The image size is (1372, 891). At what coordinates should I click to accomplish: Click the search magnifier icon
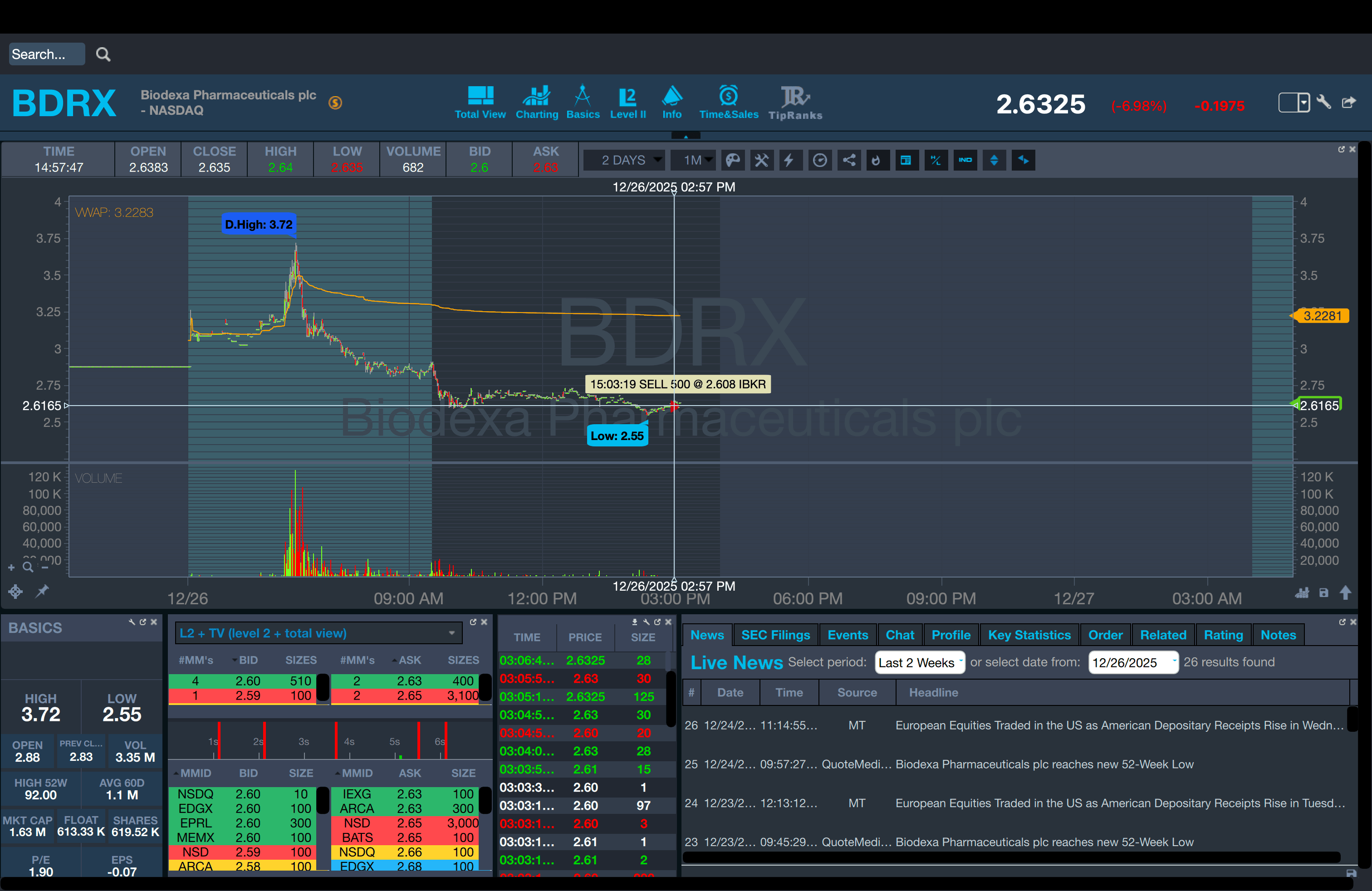[x=103, y=54]
